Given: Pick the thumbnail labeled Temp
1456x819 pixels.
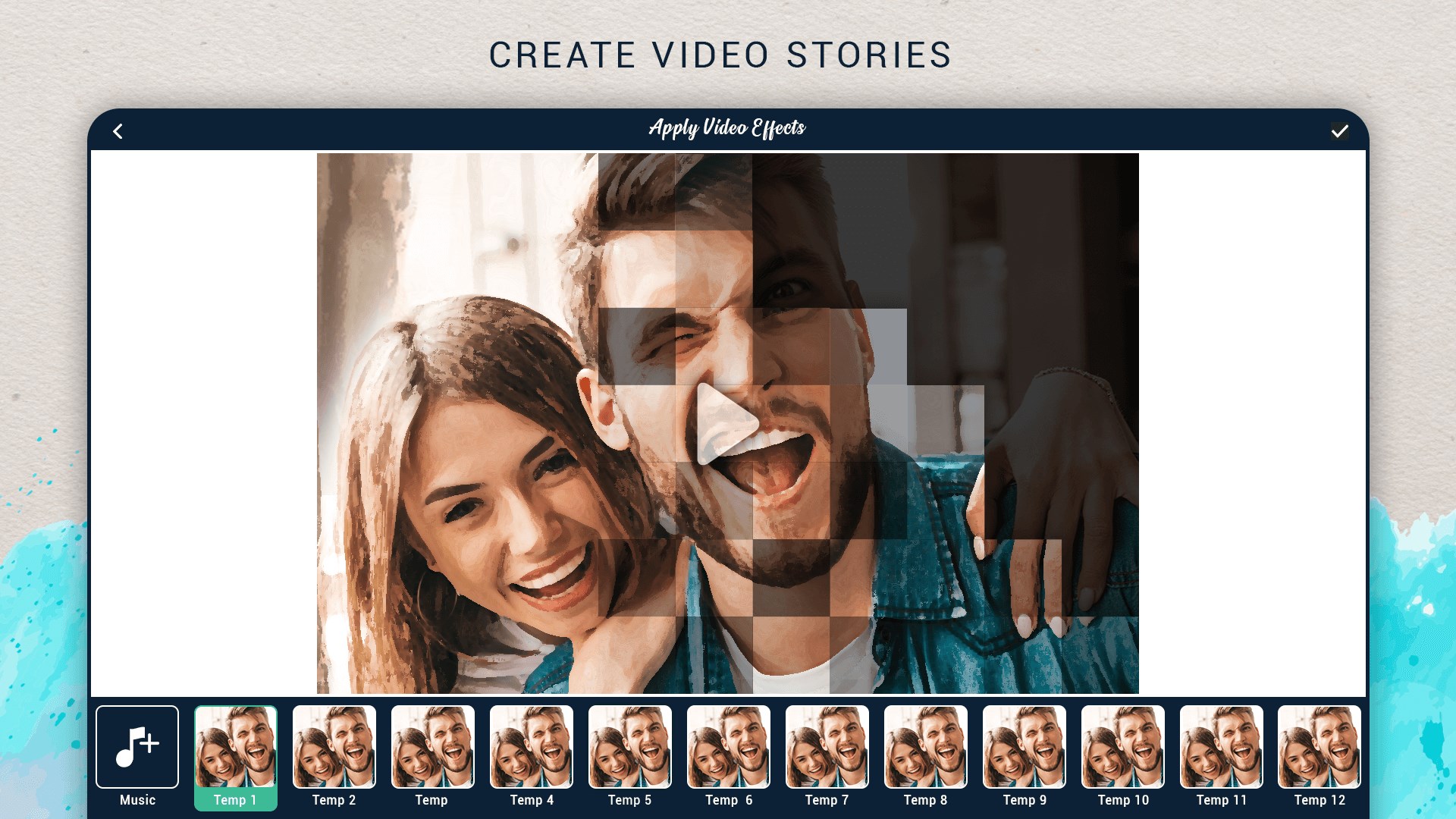Looking at the screenshot, I should (x=432, y=747).
